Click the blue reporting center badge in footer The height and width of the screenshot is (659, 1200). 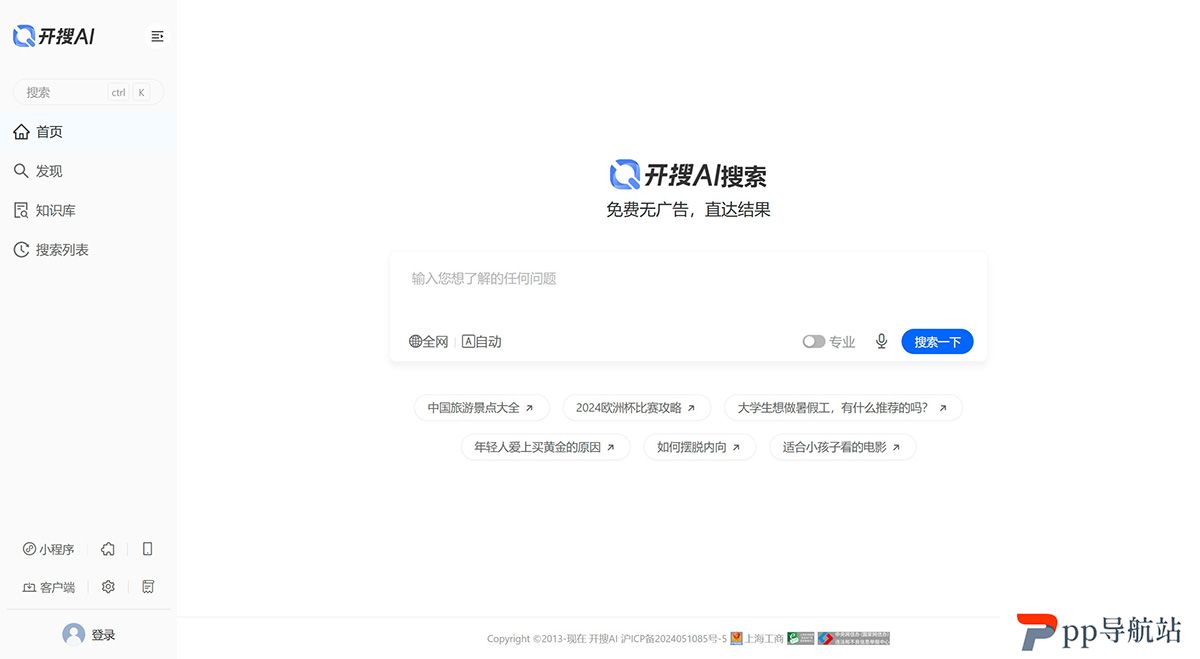[853, 638]
